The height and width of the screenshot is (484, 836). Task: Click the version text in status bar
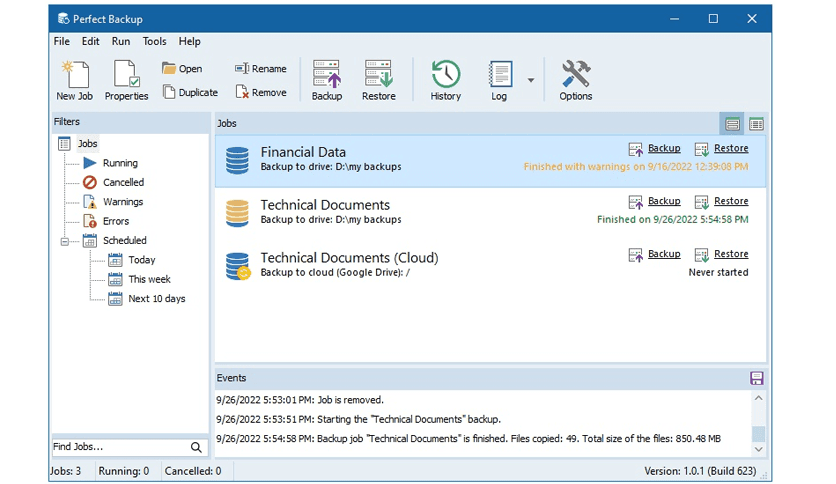click(x=700, y=471)
